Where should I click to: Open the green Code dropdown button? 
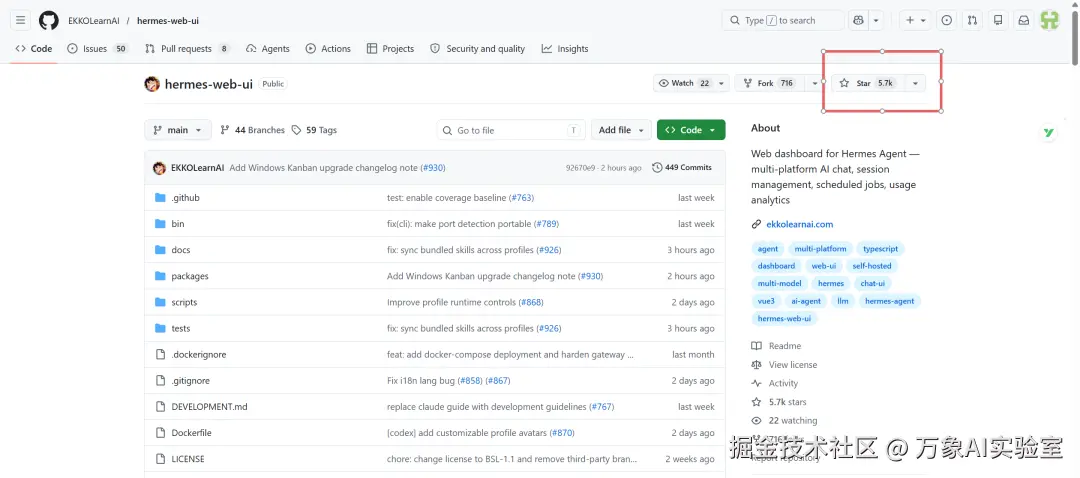(x=691, y=130)
